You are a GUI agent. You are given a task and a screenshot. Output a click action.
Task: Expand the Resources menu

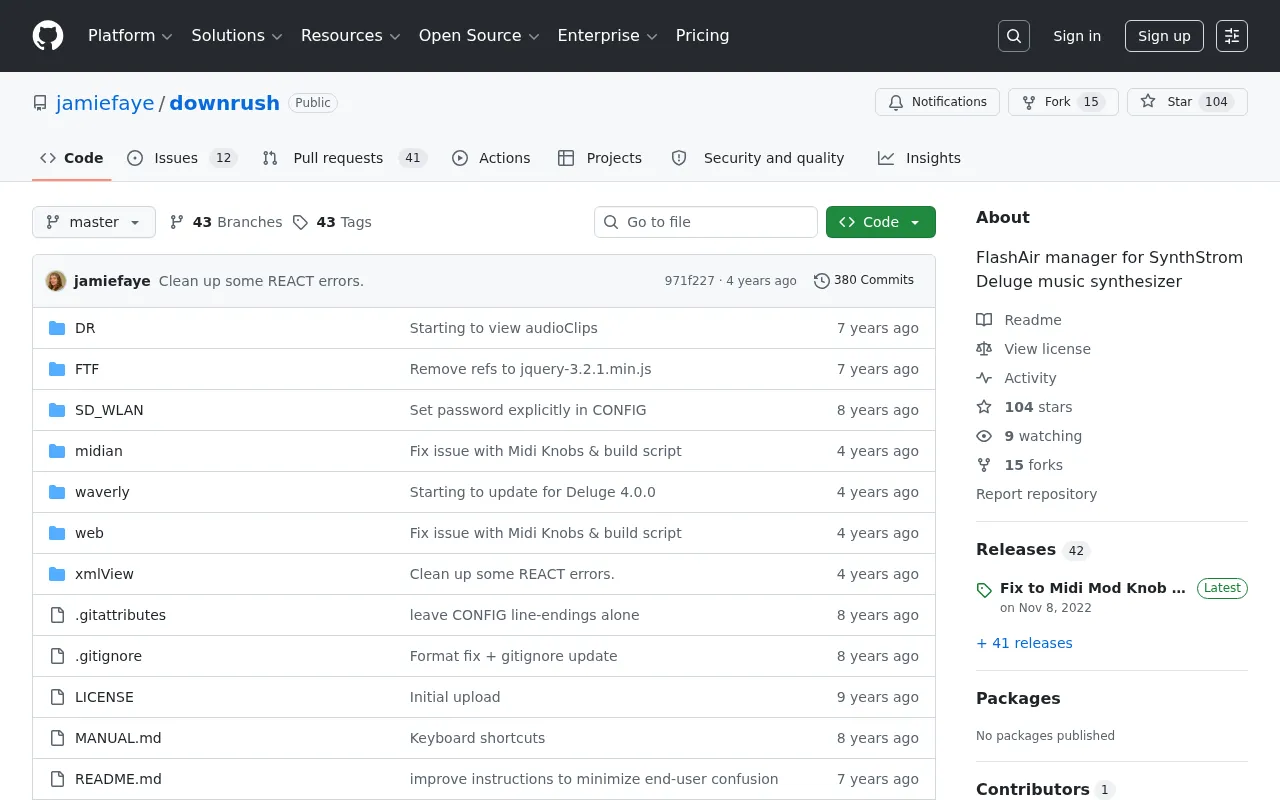350,36
